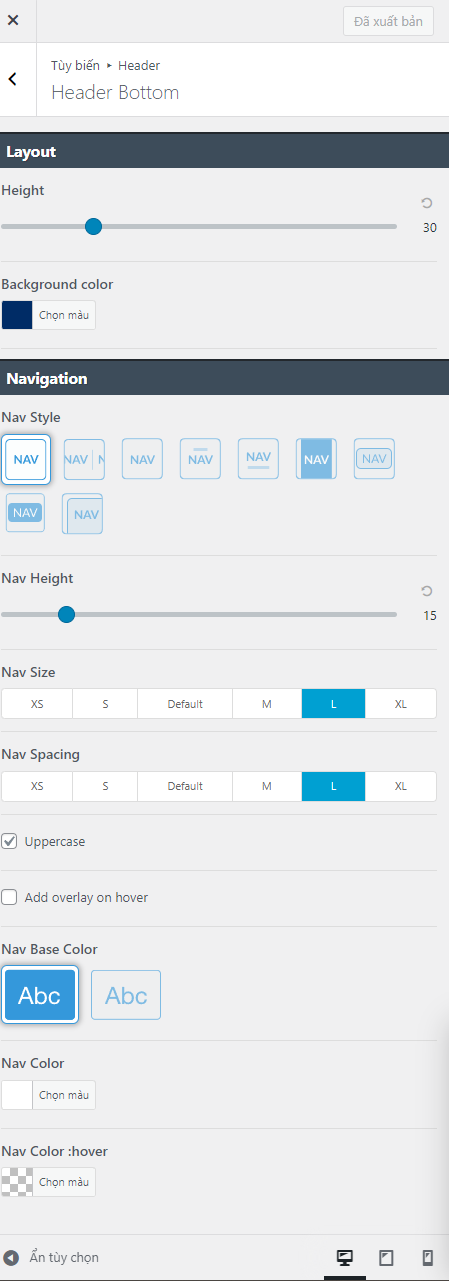Open the Nav Color :hover chooser
Viewport: 449px width, 1281px height.
48,1182
